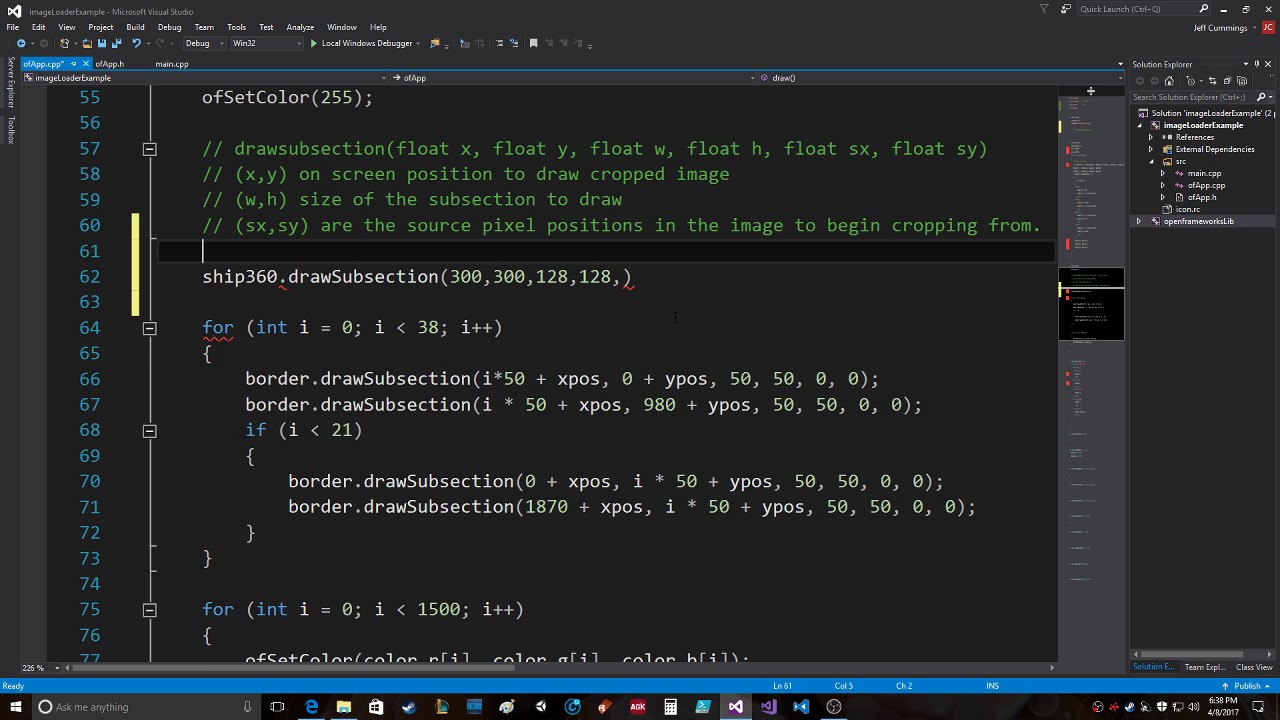Open the File menu

coord(12,27)
